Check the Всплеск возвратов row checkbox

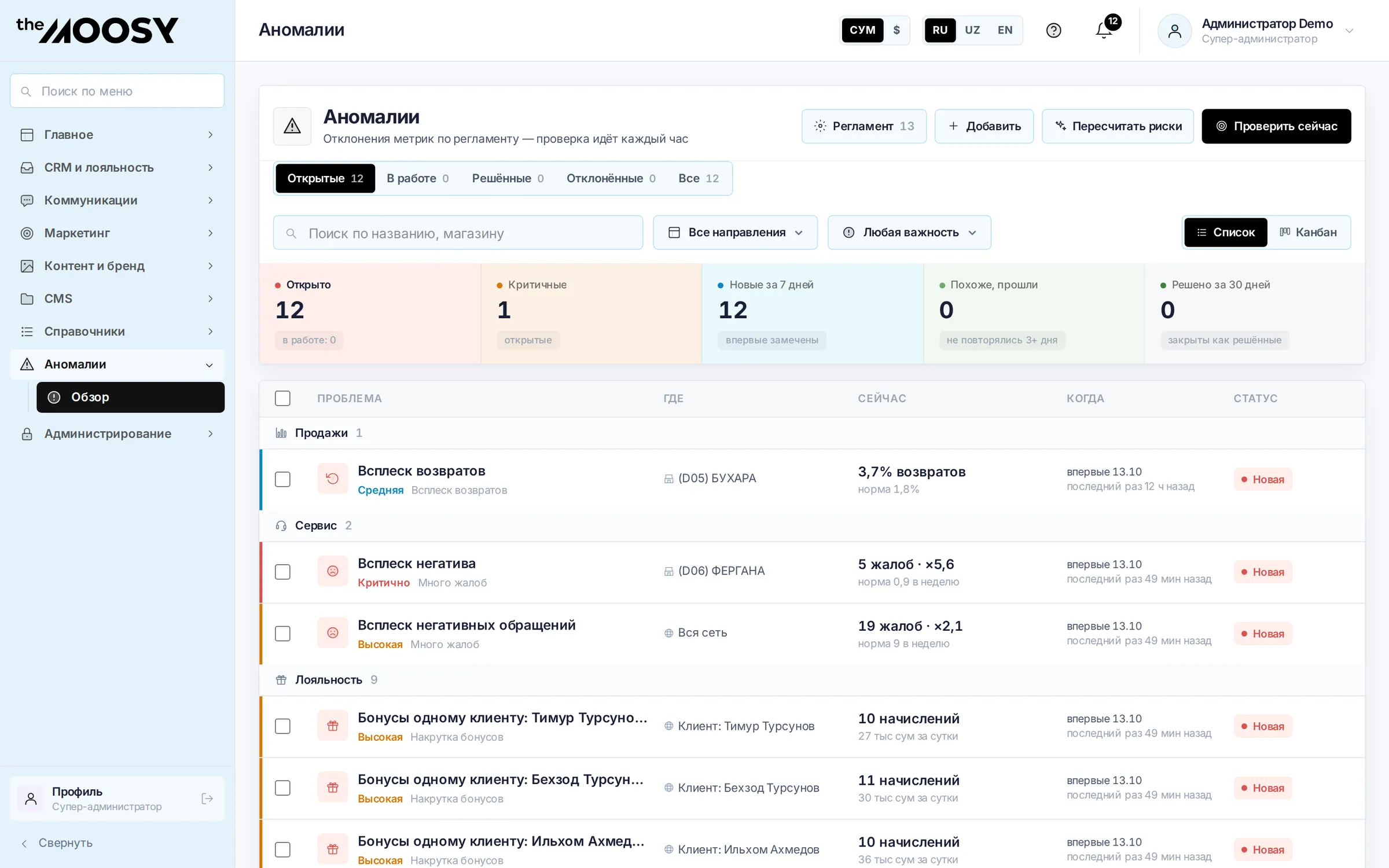pyautogui.click(x=282, y=479)
